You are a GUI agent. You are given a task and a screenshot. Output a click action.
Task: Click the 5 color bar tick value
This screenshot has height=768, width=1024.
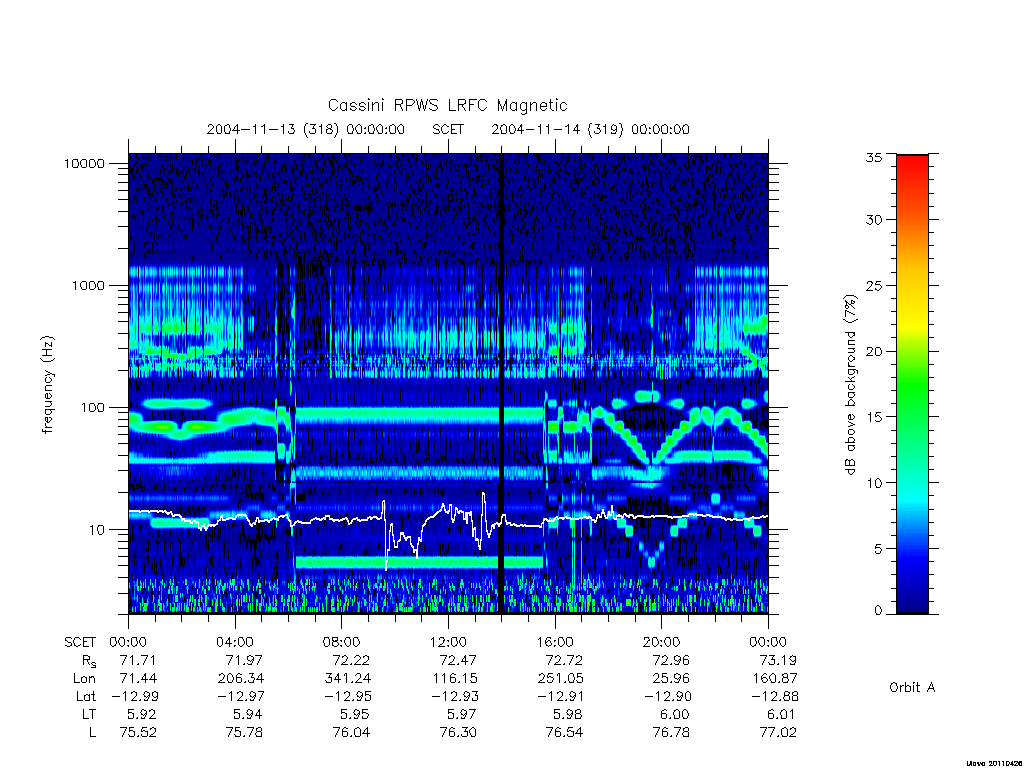(878, 549)
